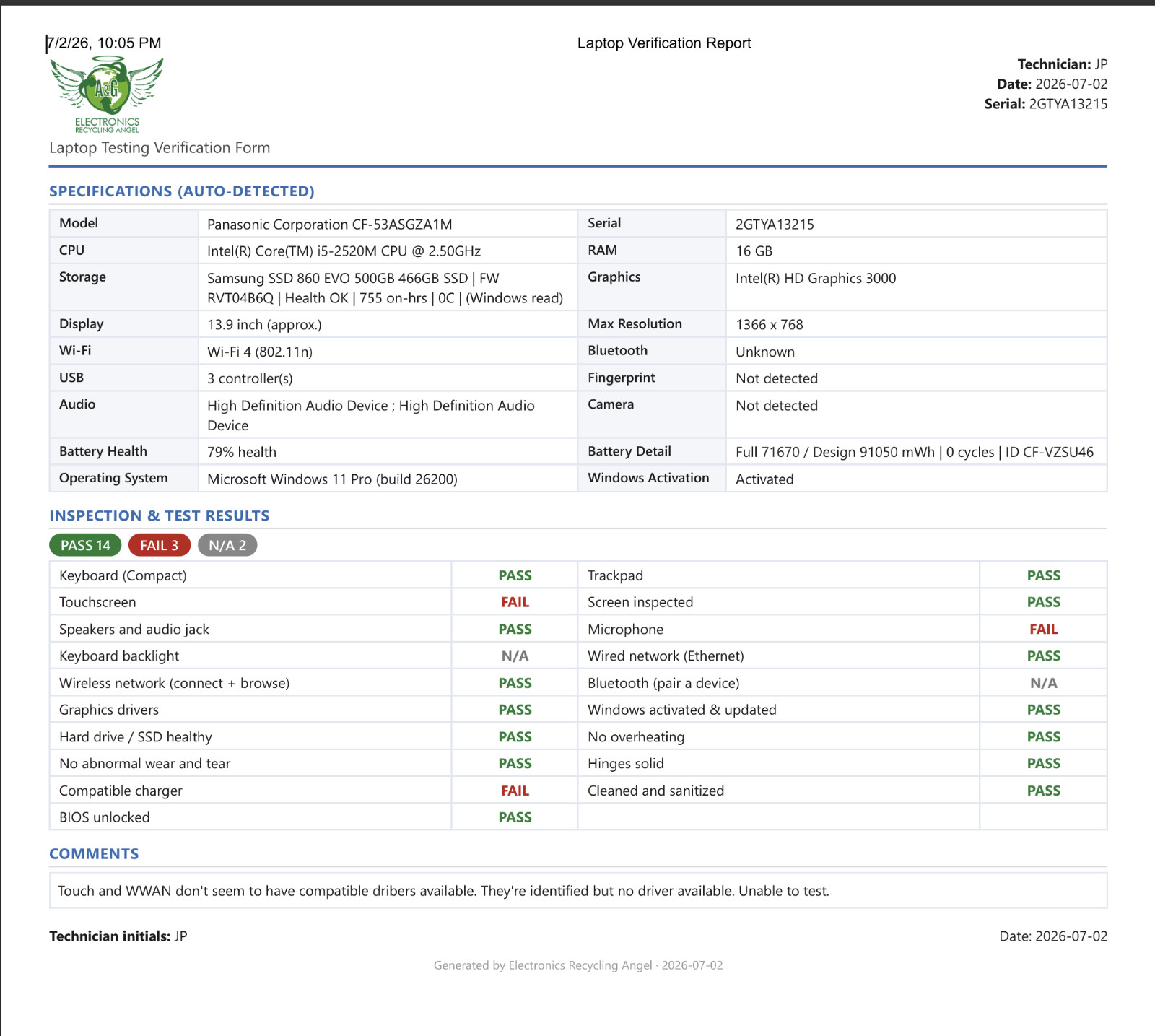This screenshot has width=1155, height=1036.
Task: Click the Bluetooth value Unknown
Action: point(765,352)
